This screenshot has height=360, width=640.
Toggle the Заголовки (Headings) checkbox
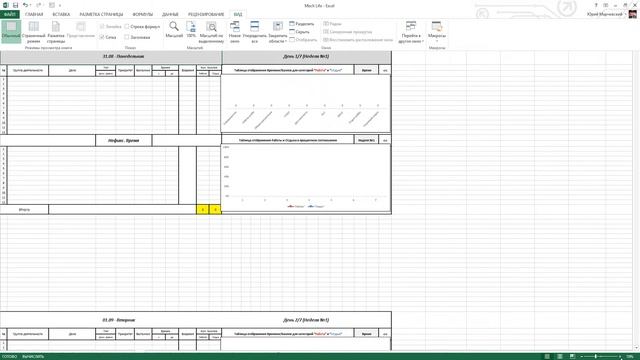click(x=127, y=37)
